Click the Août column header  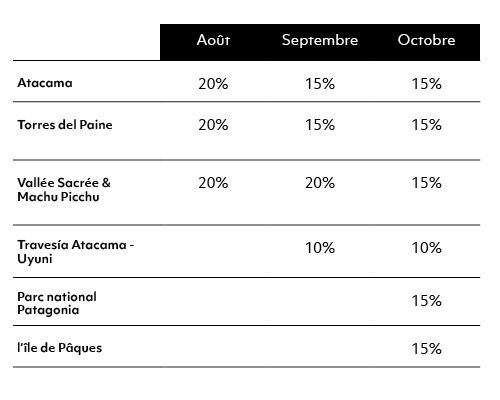213,40
